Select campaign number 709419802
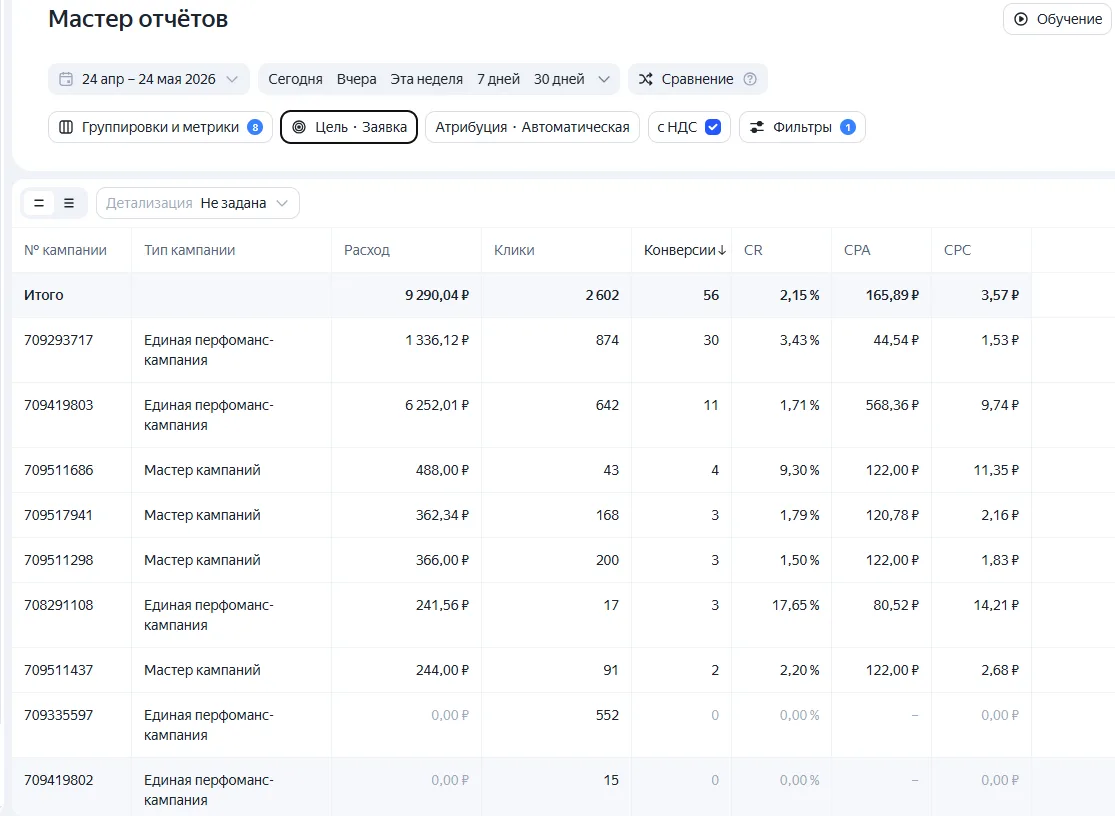The height and width of the screenshot is (816, 1115). [x=58, y=780]
